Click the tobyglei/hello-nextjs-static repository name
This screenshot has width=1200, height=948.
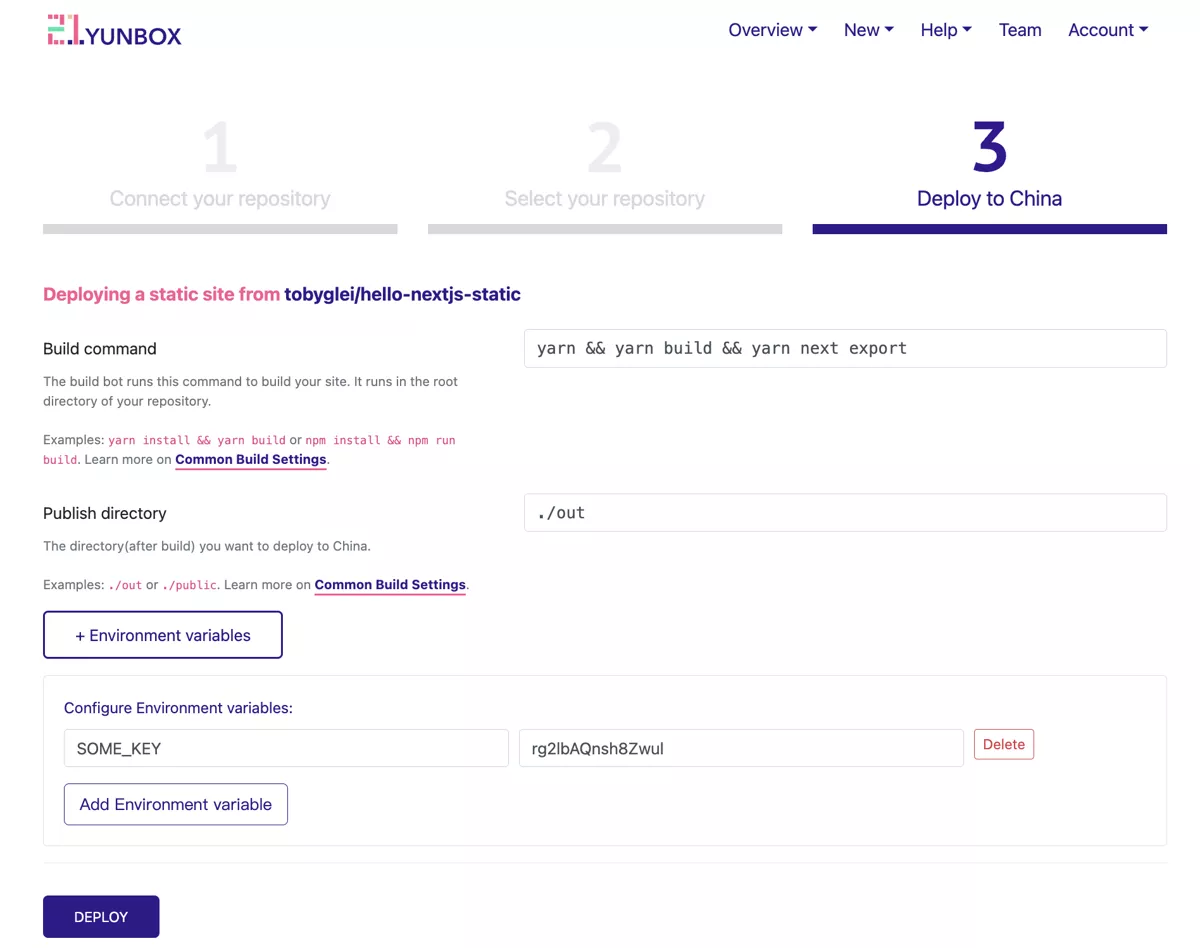(402, 294)
